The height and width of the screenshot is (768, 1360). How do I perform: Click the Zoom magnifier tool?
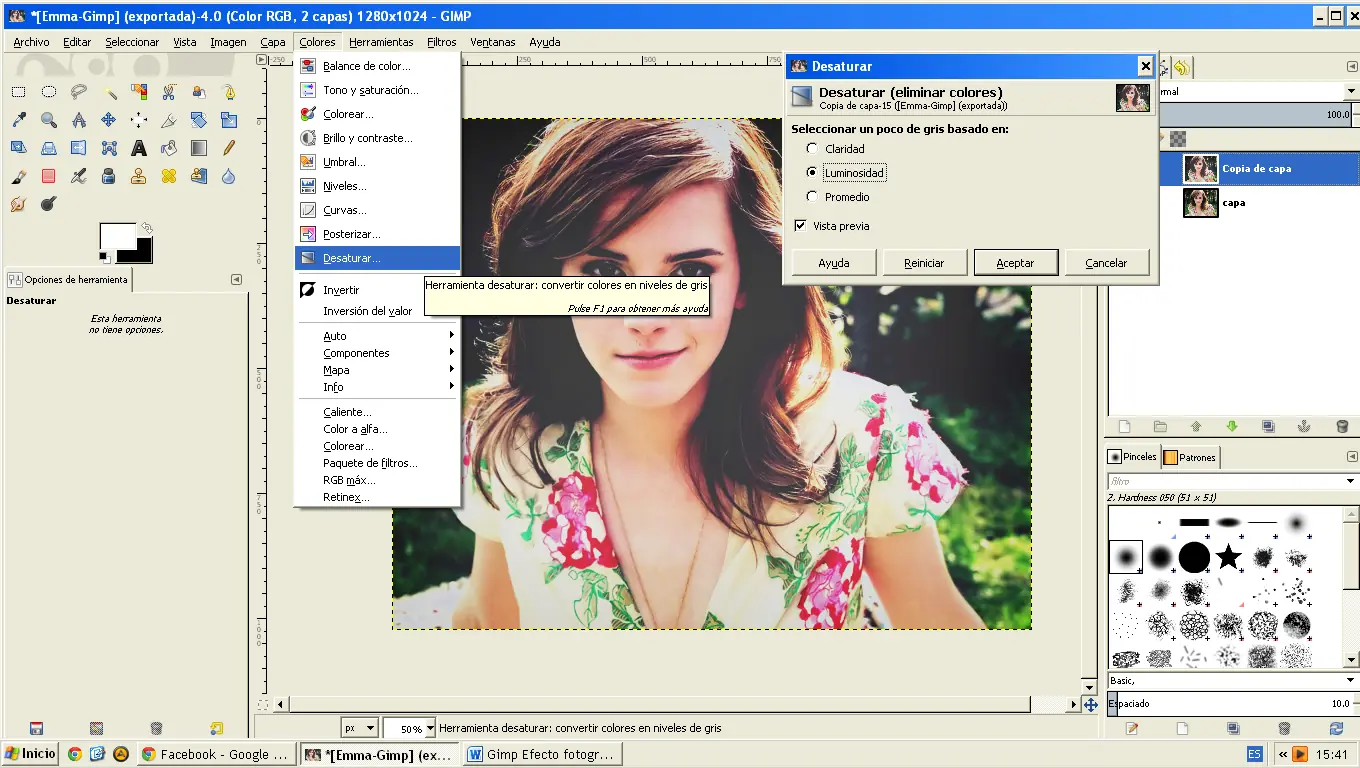click(x=48, y=120)
